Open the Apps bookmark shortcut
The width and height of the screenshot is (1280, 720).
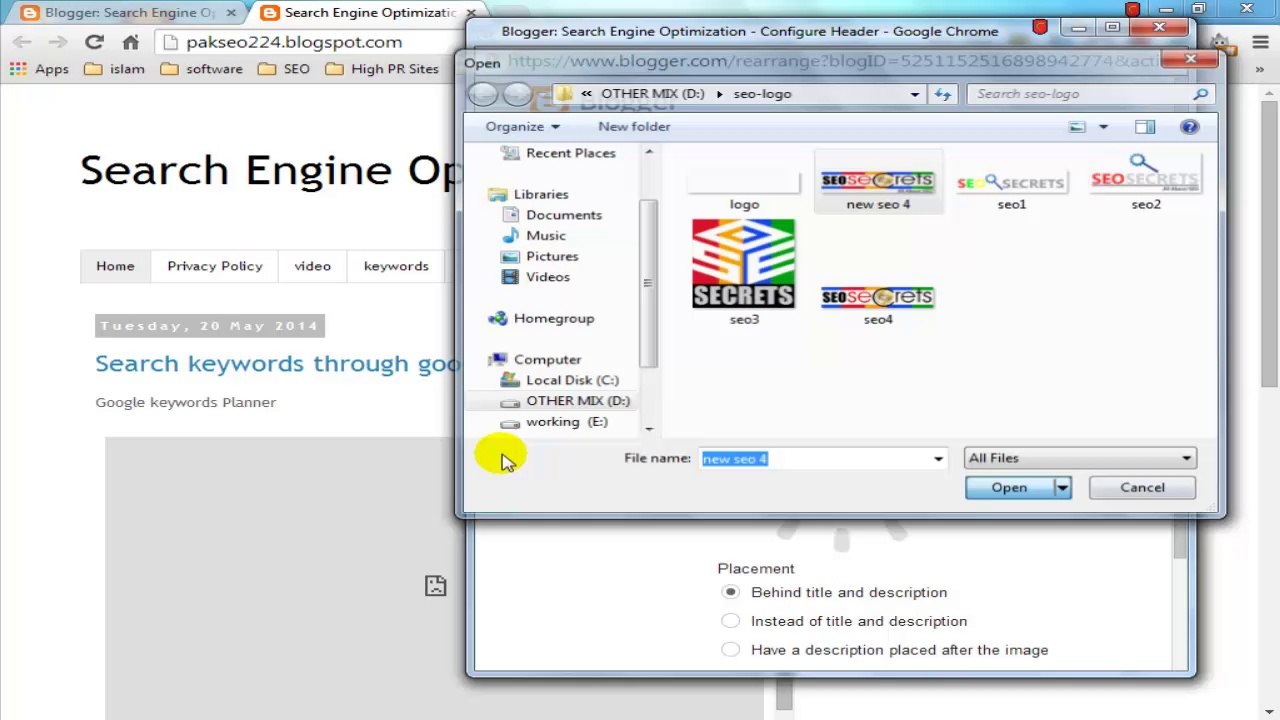tap(39, 69)
